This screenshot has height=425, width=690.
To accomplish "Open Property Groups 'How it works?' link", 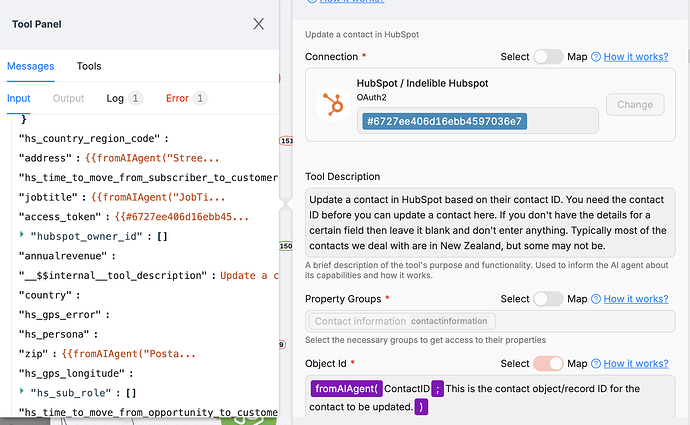I will click(635, 299).
